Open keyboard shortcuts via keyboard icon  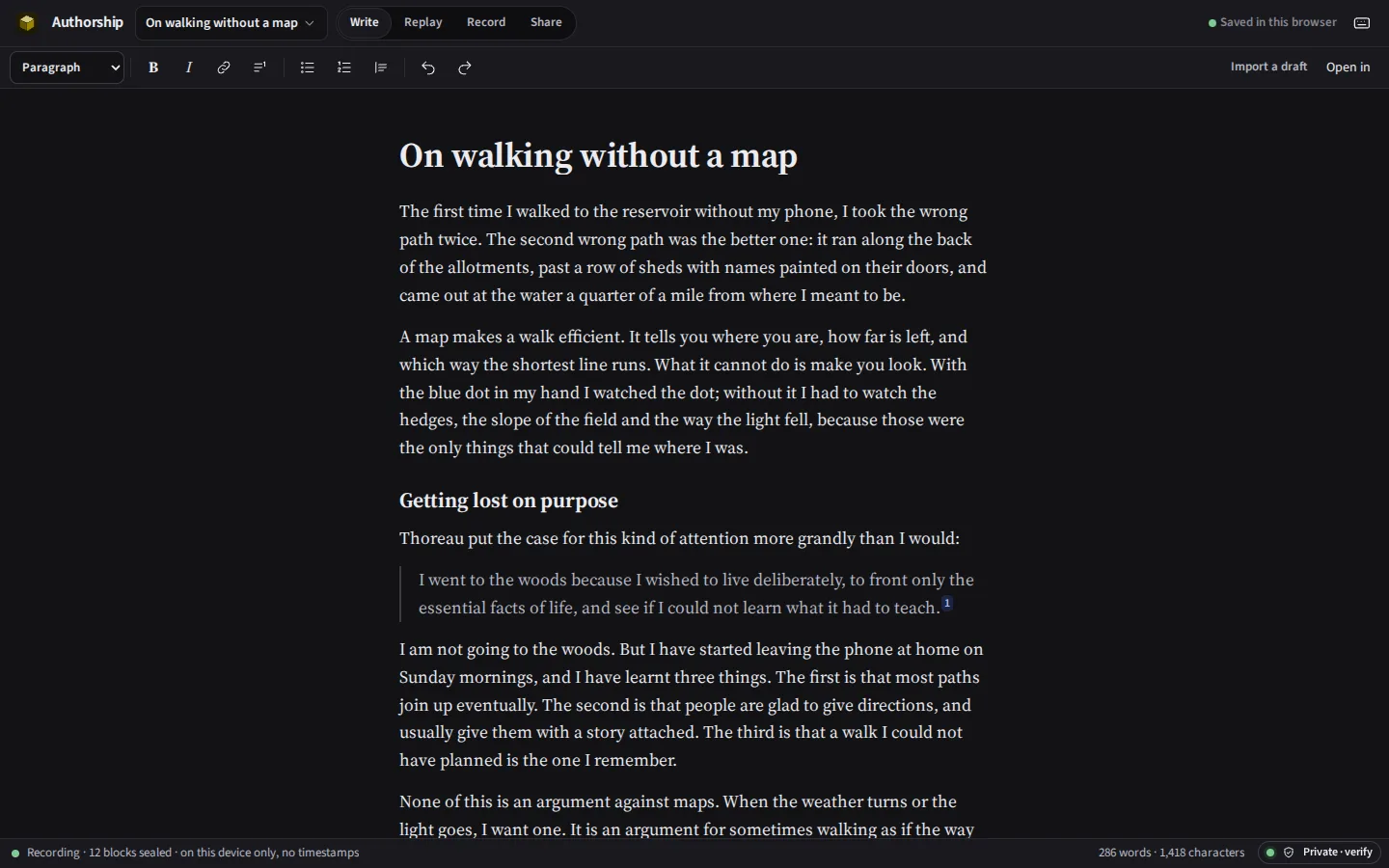click(x=1362, y=22)
